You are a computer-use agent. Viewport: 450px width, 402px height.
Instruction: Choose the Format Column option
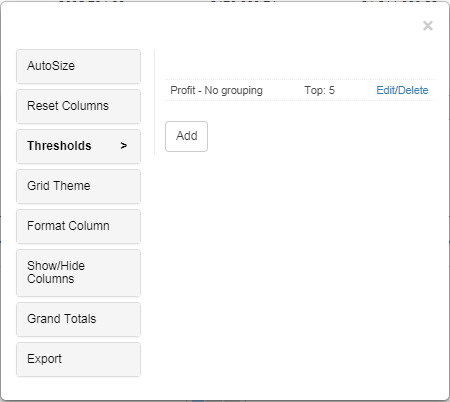(78, 226)
